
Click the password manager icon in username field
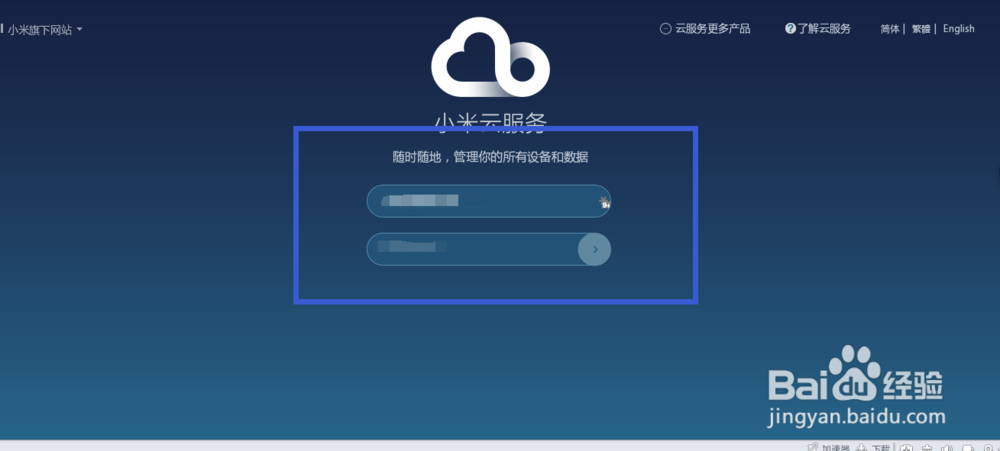click(x=604, y=203)
